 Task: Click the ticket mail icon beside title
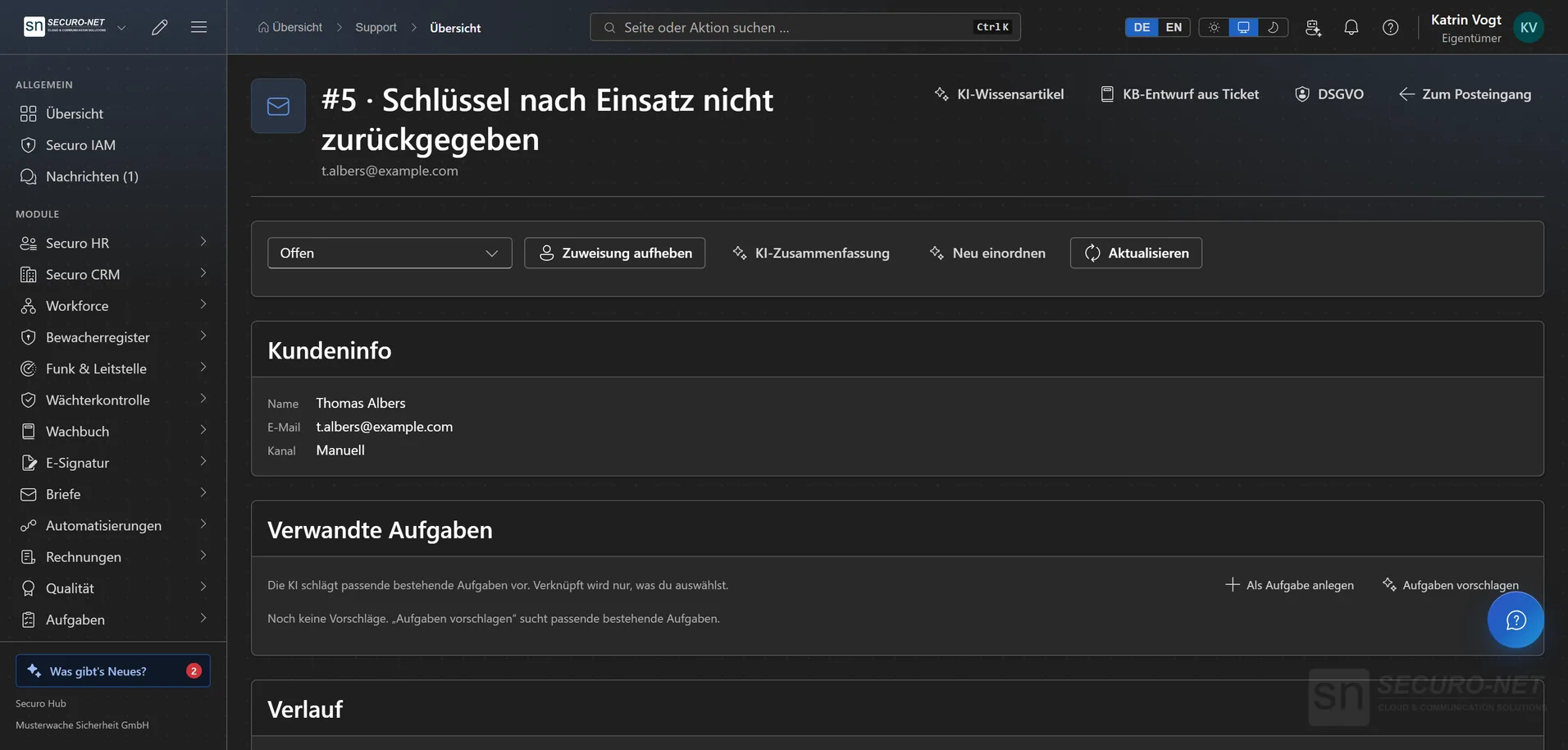tap(278, 106)
